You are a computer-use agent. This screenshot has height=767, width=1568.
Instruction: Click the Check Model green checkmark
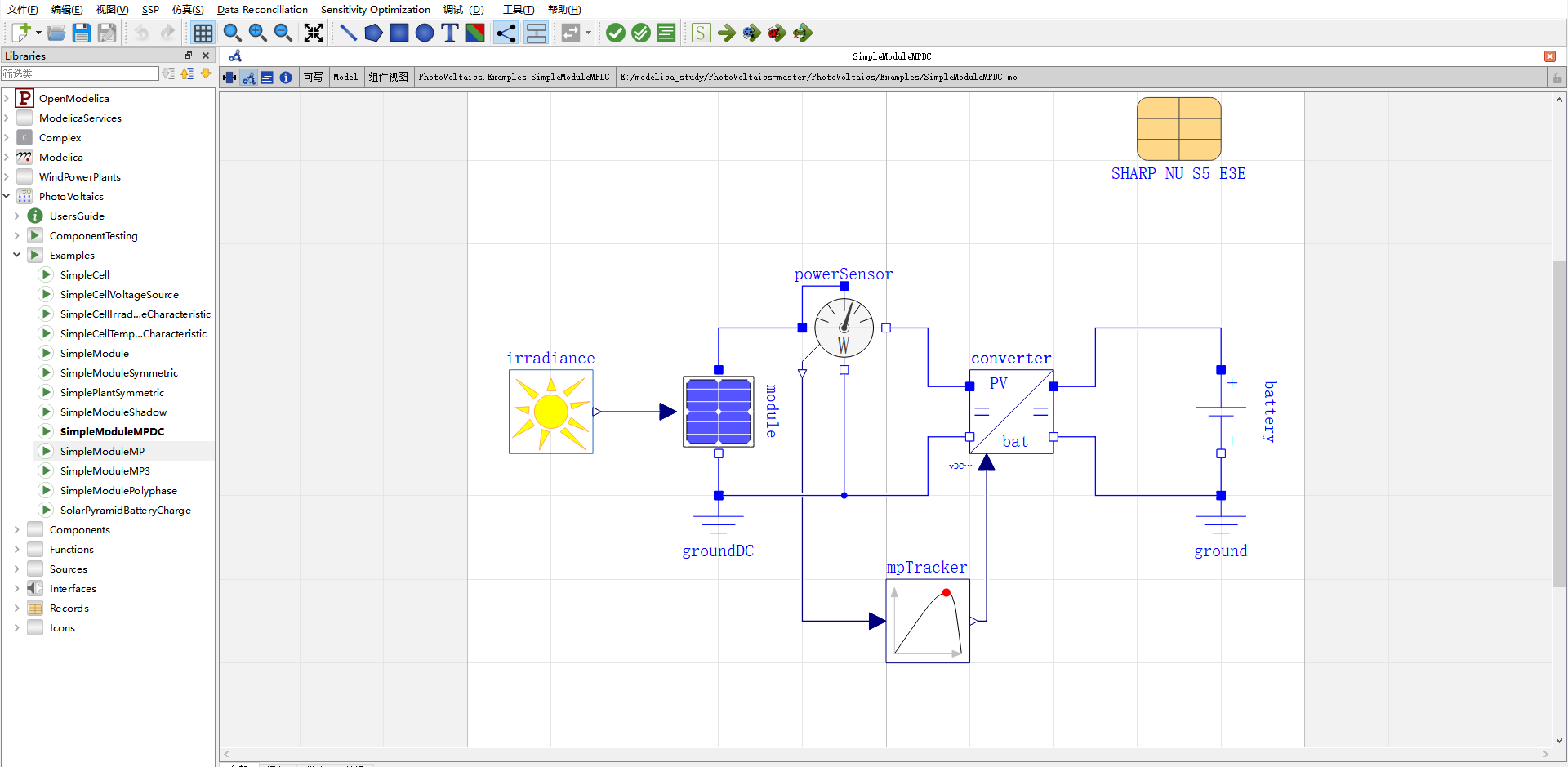point(616,33)
